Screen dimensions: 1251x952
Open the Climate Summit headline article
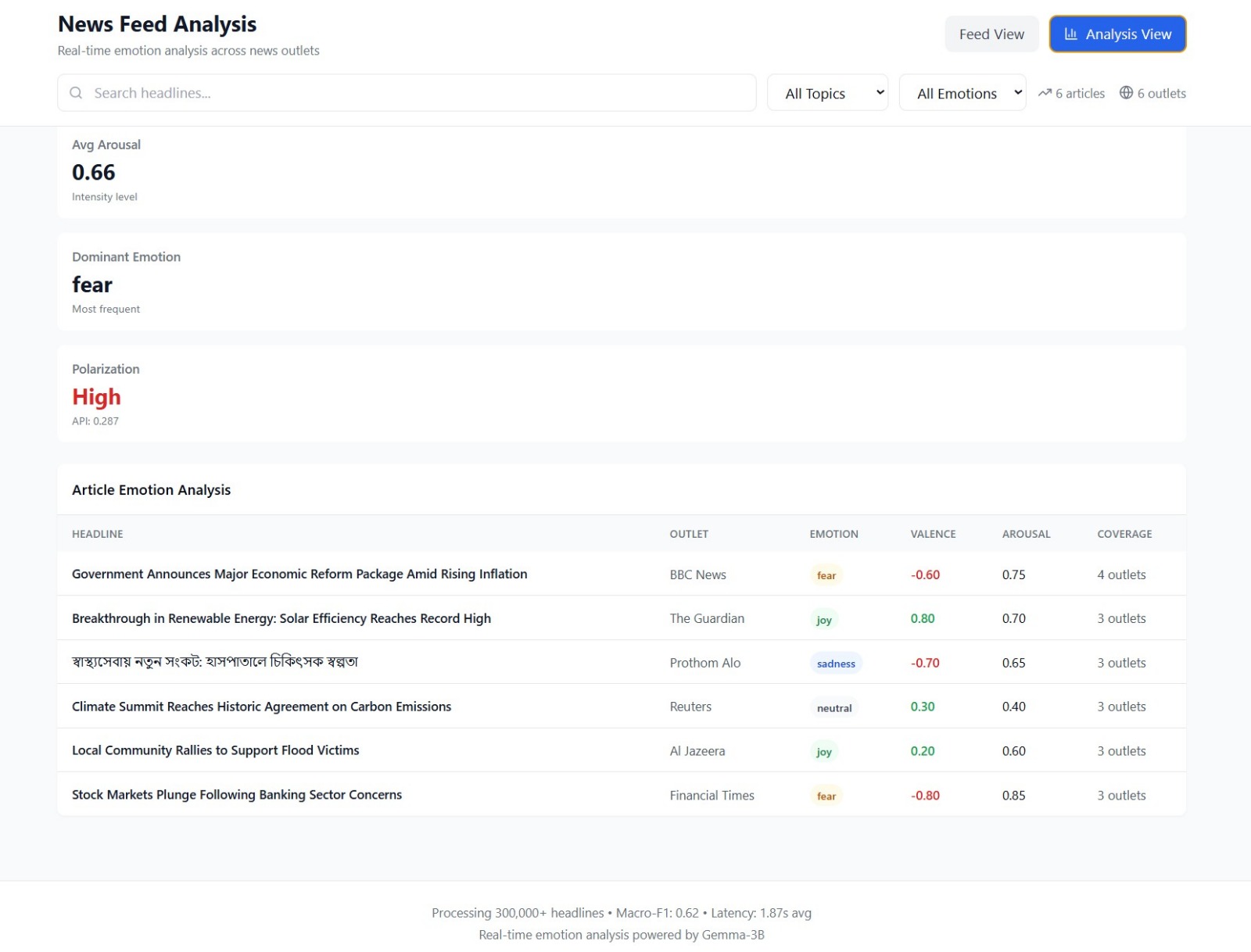tap(261, 707)
